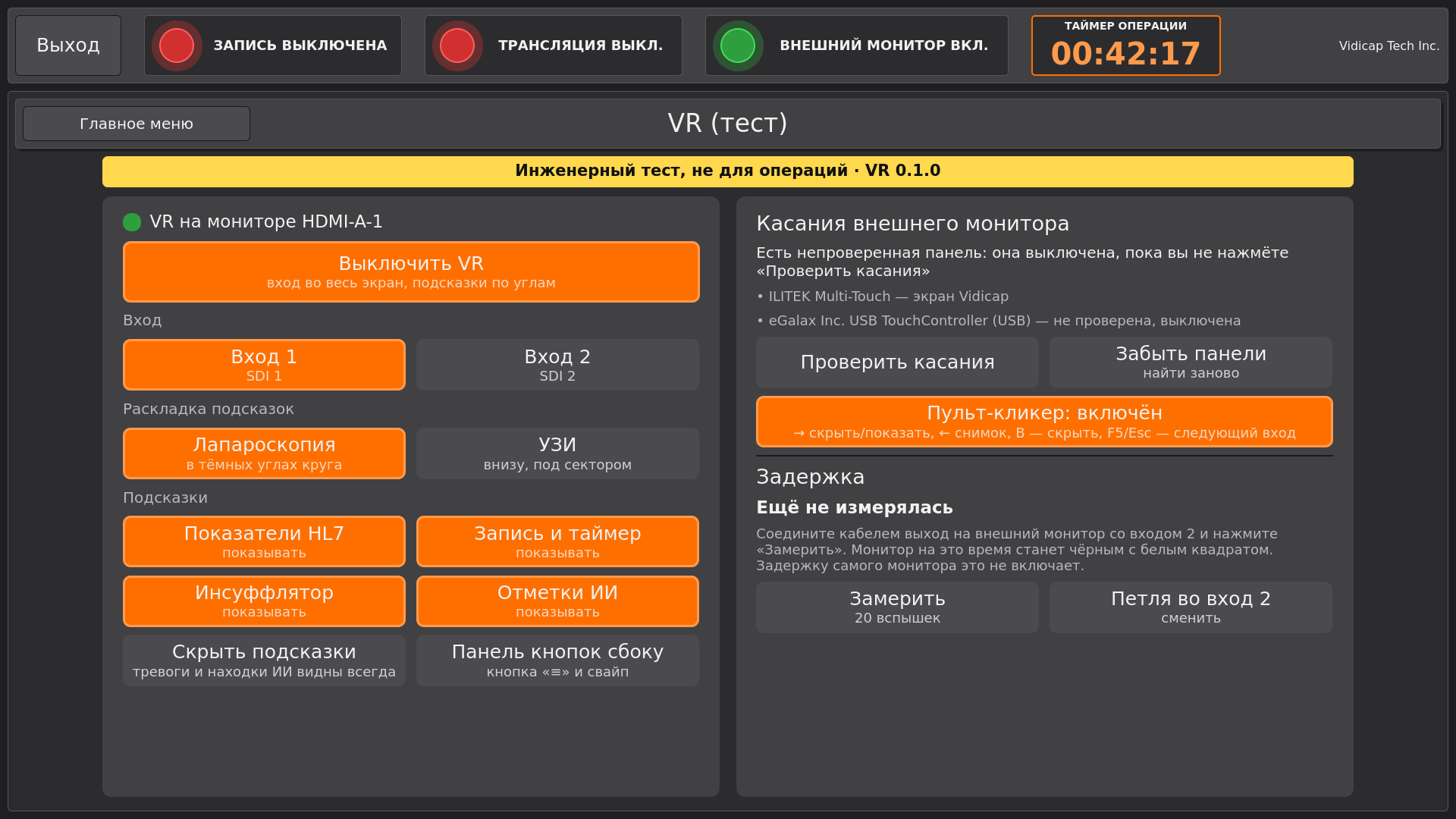Toggle Показатели HL7 hints
The height and width of the screenshot is (819, 1456).
[264, 541]
